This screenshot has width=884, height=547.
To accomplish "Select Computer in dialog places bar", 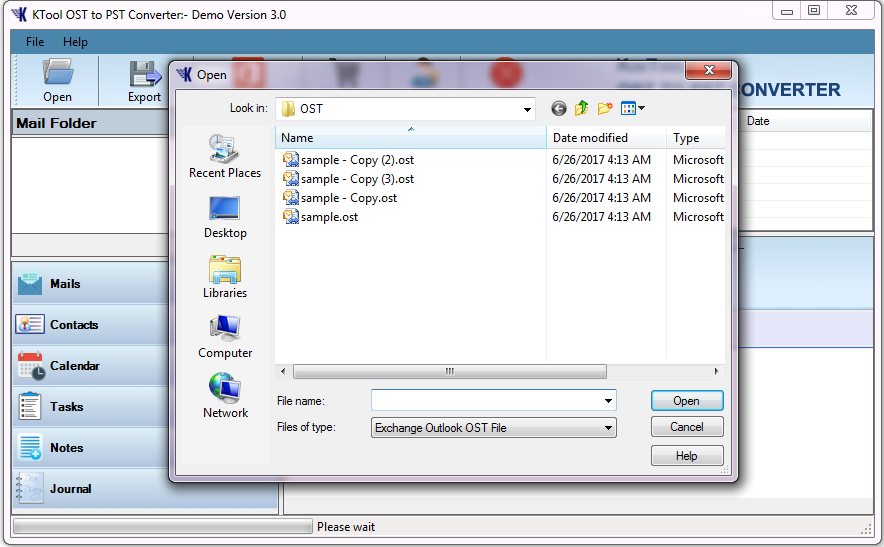I will (x=225, y=337).
